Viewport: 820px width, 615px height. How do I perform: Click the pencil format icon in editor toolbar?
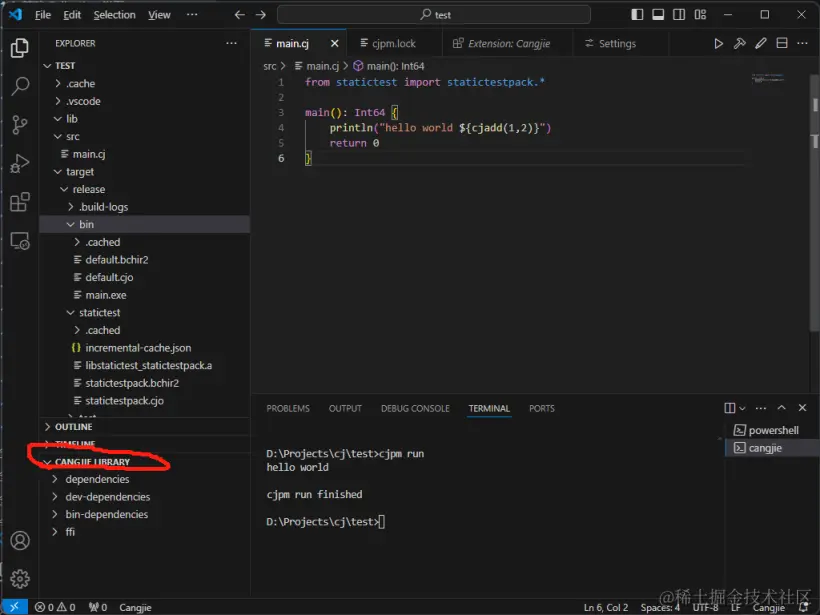pyautogui.click(x=760, y=43)
